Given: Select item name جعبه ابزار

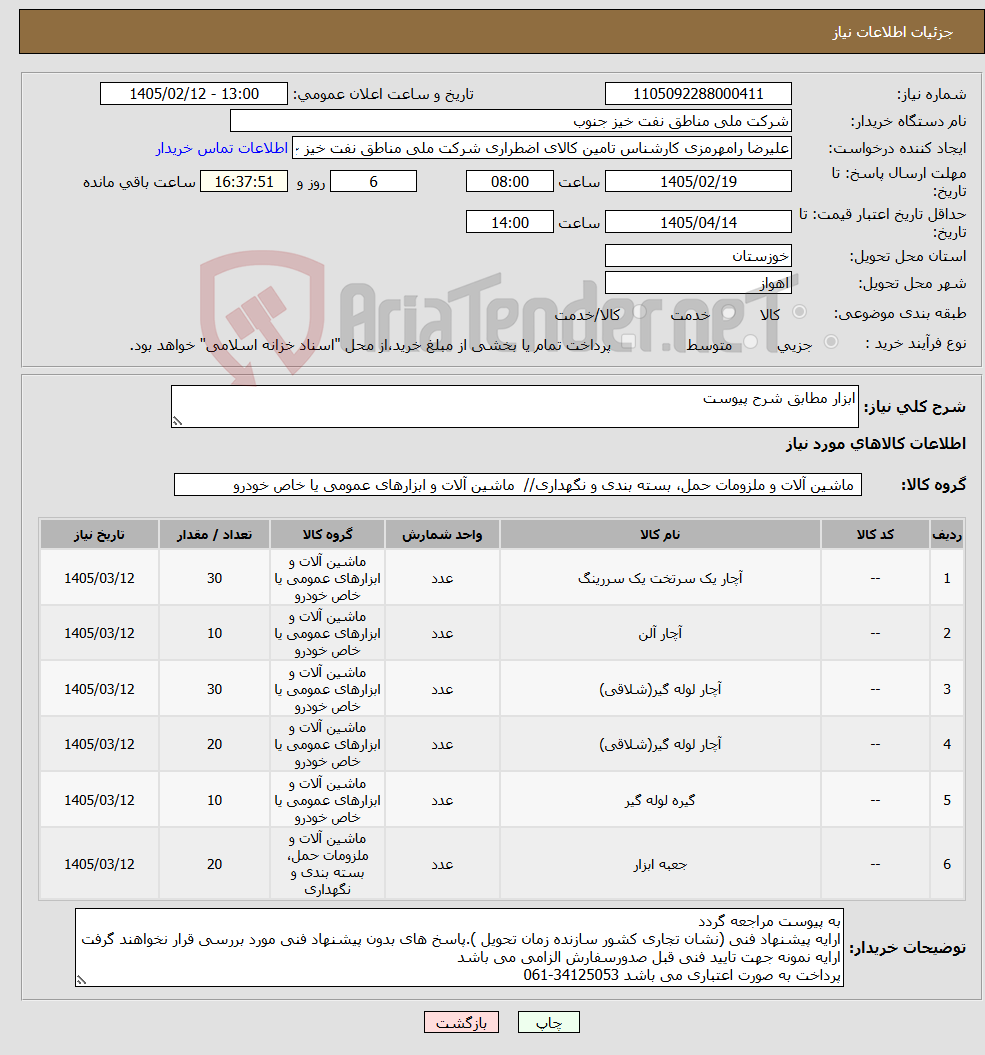Looking at the screenshot, I should tap(660, 864).
